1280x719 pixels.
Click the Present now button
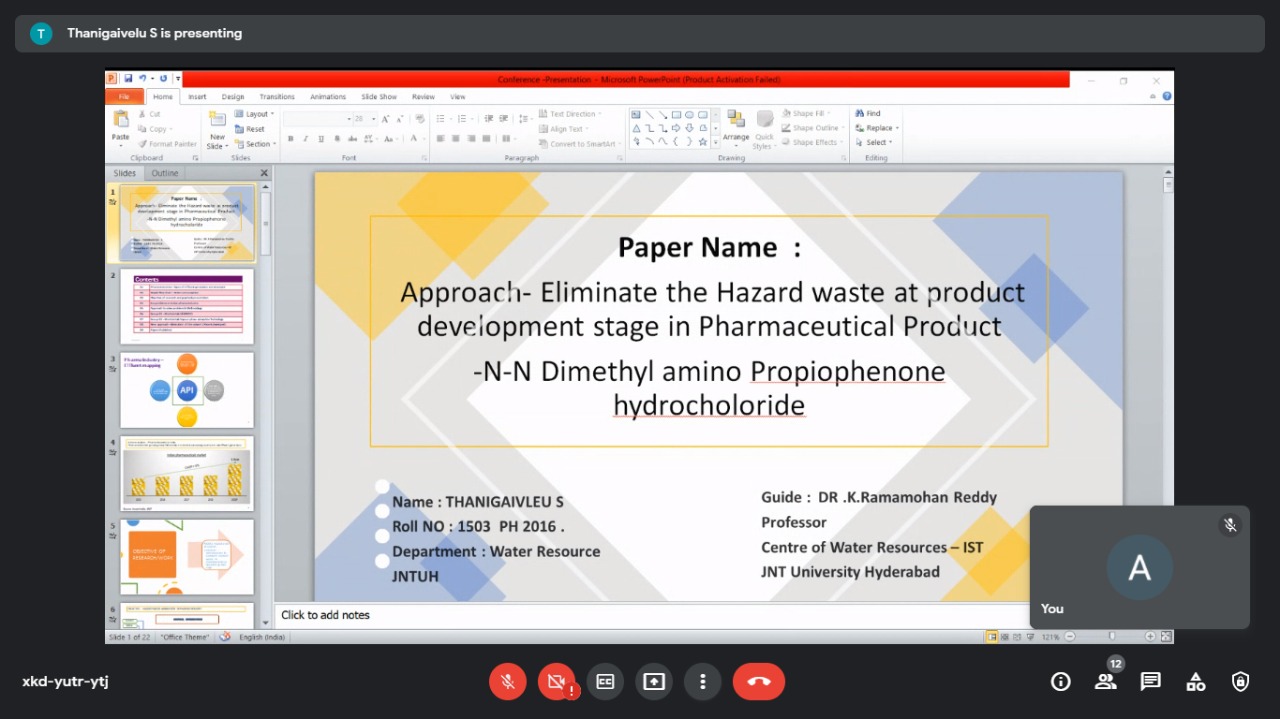[654, 682]
